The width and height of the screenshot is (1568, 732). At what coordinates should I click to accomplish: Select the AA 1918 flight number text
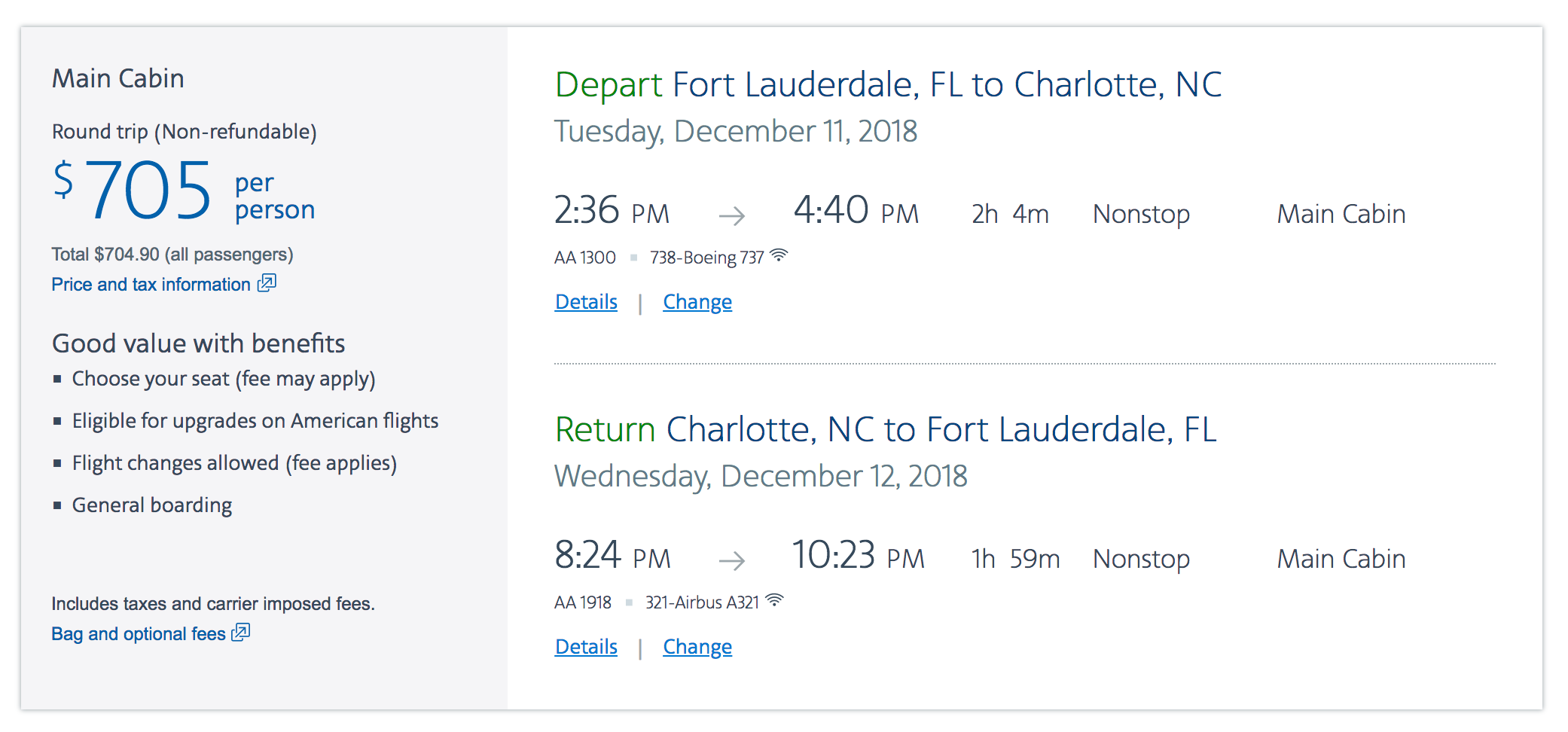(583, 602)
